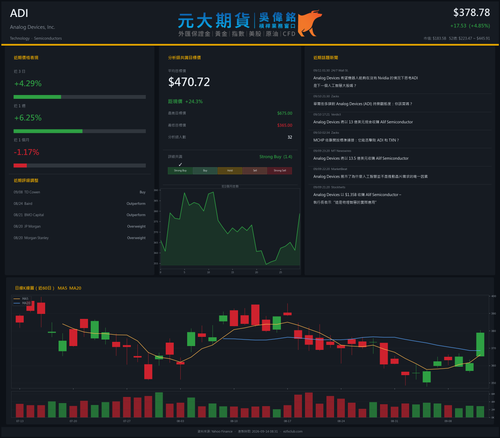
Task: Click the Yahoo Finance data source footer text
Action: click(215, 431)
